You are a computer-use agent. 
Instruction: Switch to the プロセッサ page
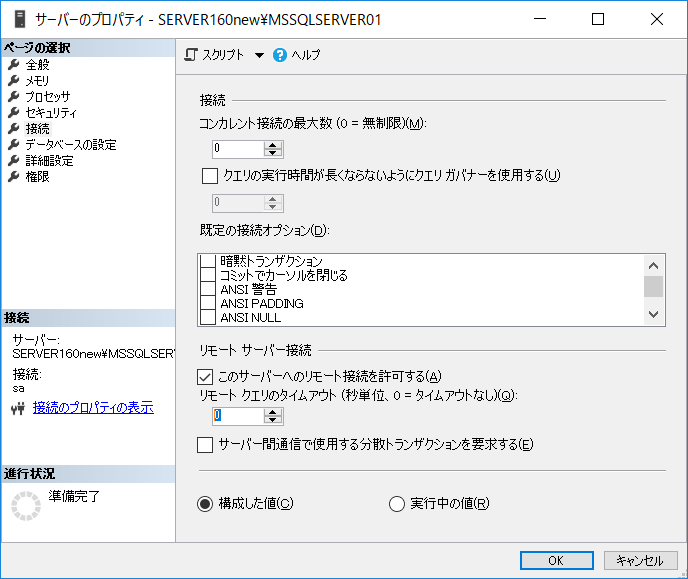click(47, 96)
